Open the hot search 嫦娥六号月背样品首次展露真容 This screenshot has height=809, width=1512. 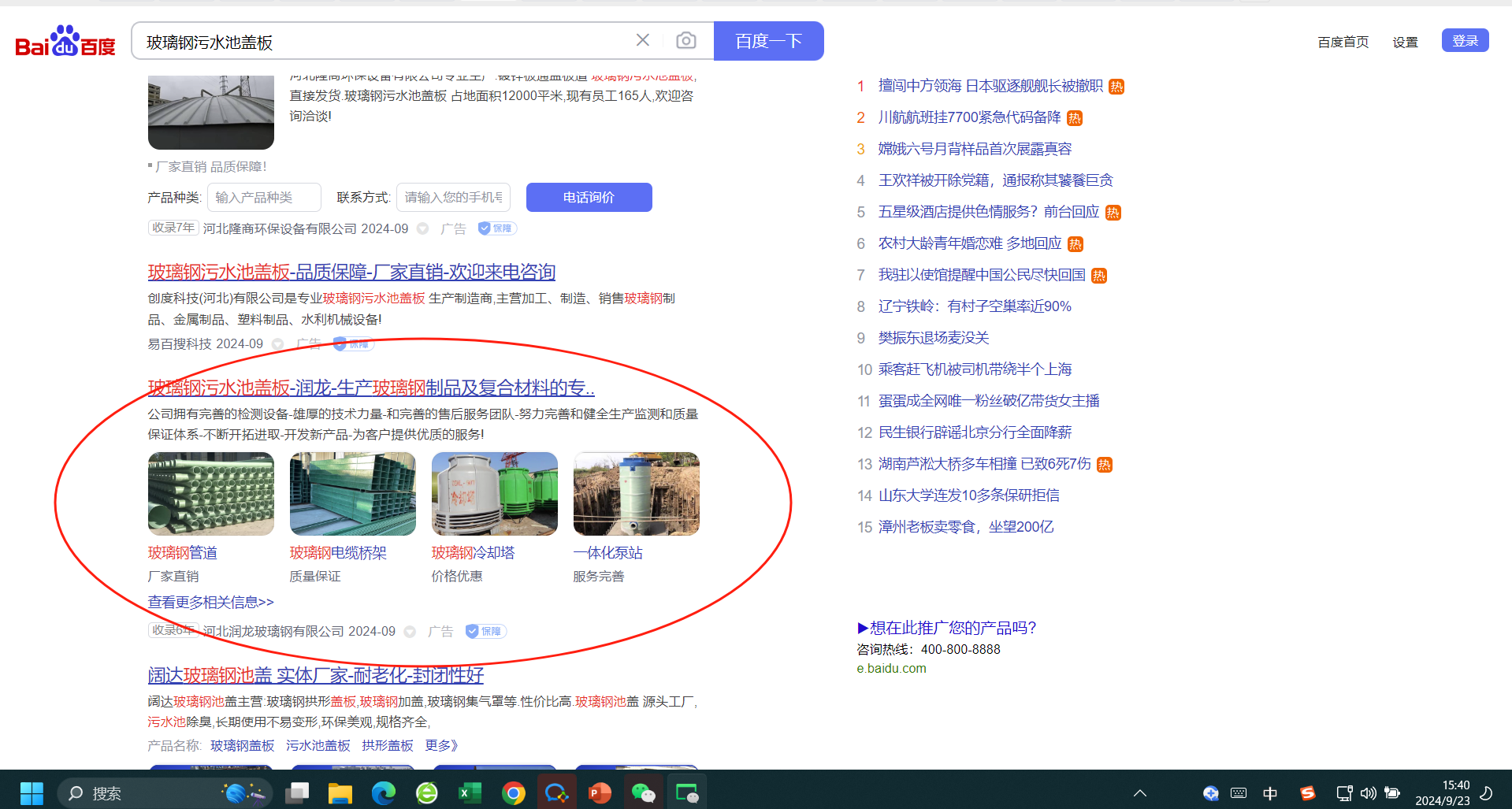pos(975,149)
